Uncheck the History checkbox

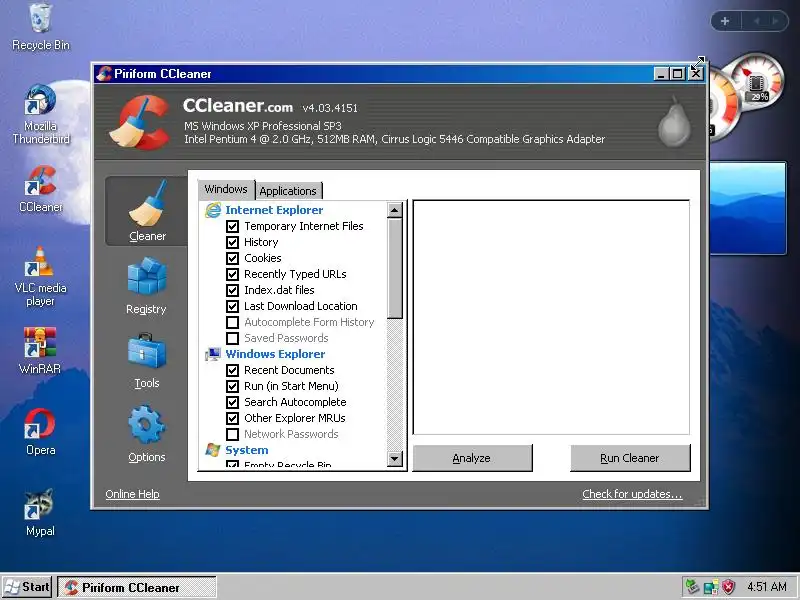pos(232,242)
